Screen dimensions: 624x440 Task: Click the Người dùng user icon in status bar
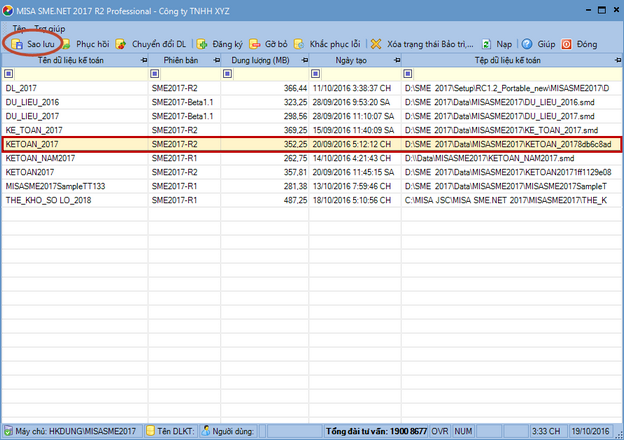(x=205, y=431)
